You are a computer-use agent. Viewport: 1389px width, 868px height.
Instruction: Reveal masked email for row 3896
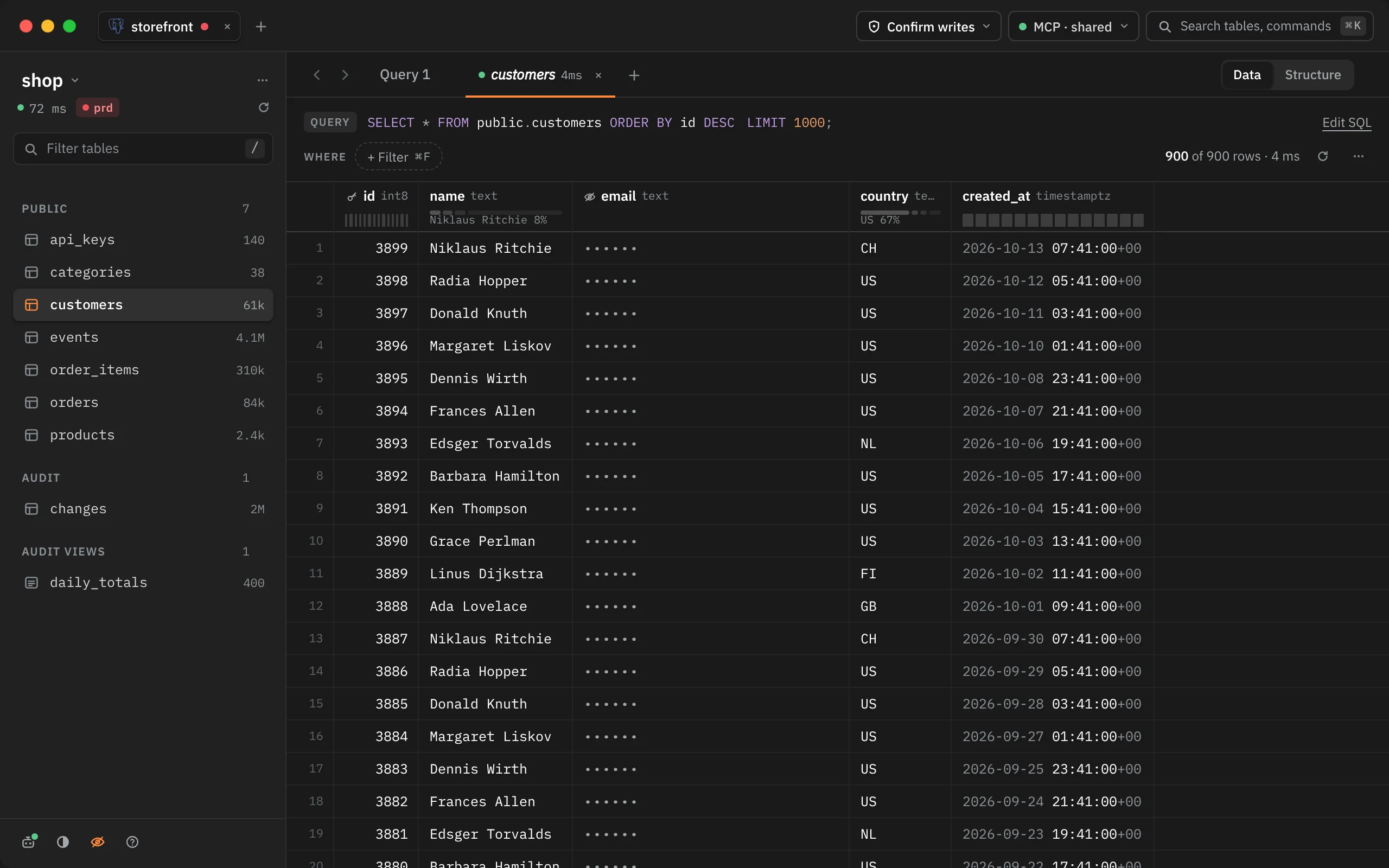[x=711, y=346]
